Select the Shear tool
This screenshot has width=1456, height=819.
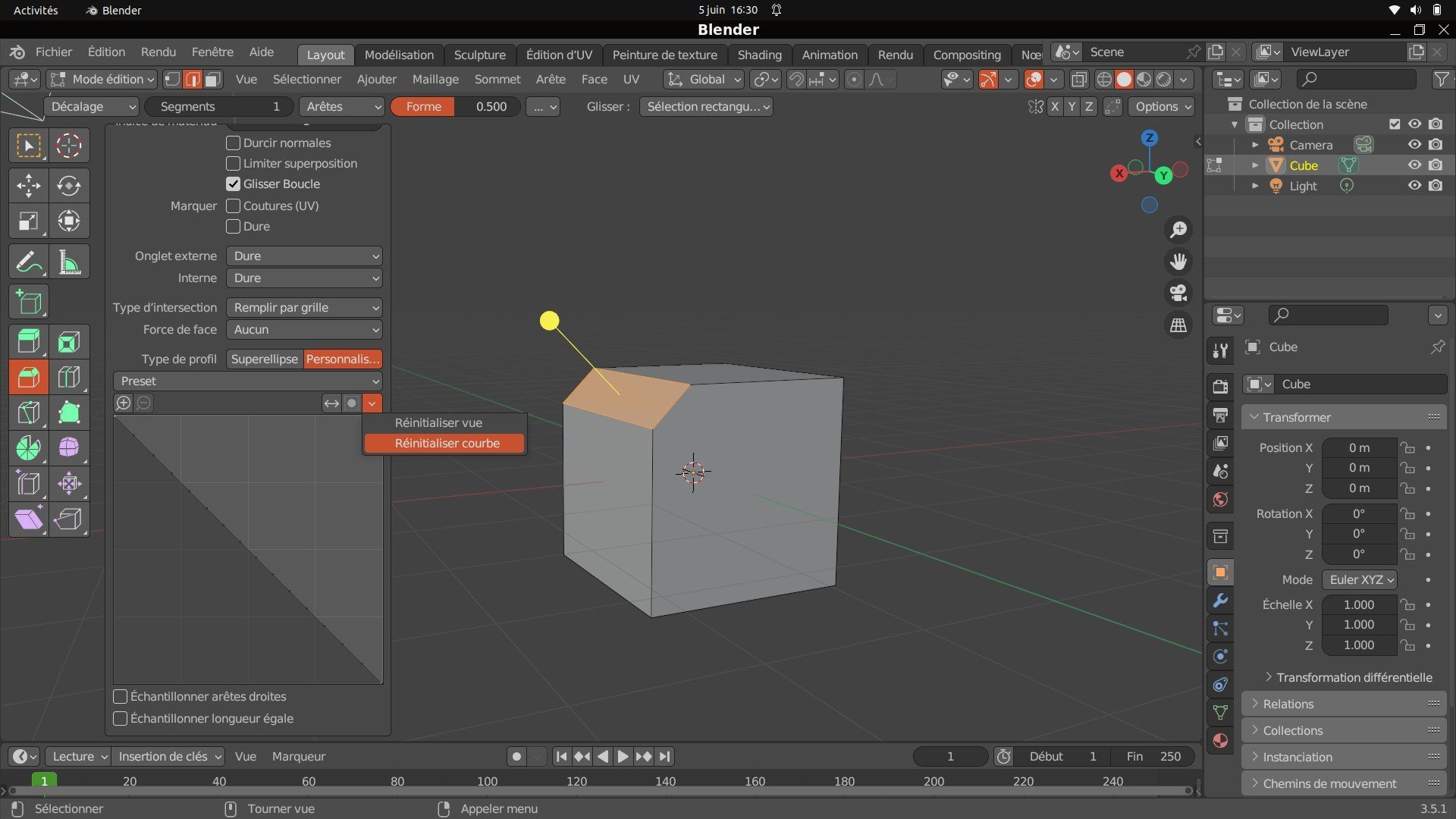pyautogui.click(x=28, y=519)
